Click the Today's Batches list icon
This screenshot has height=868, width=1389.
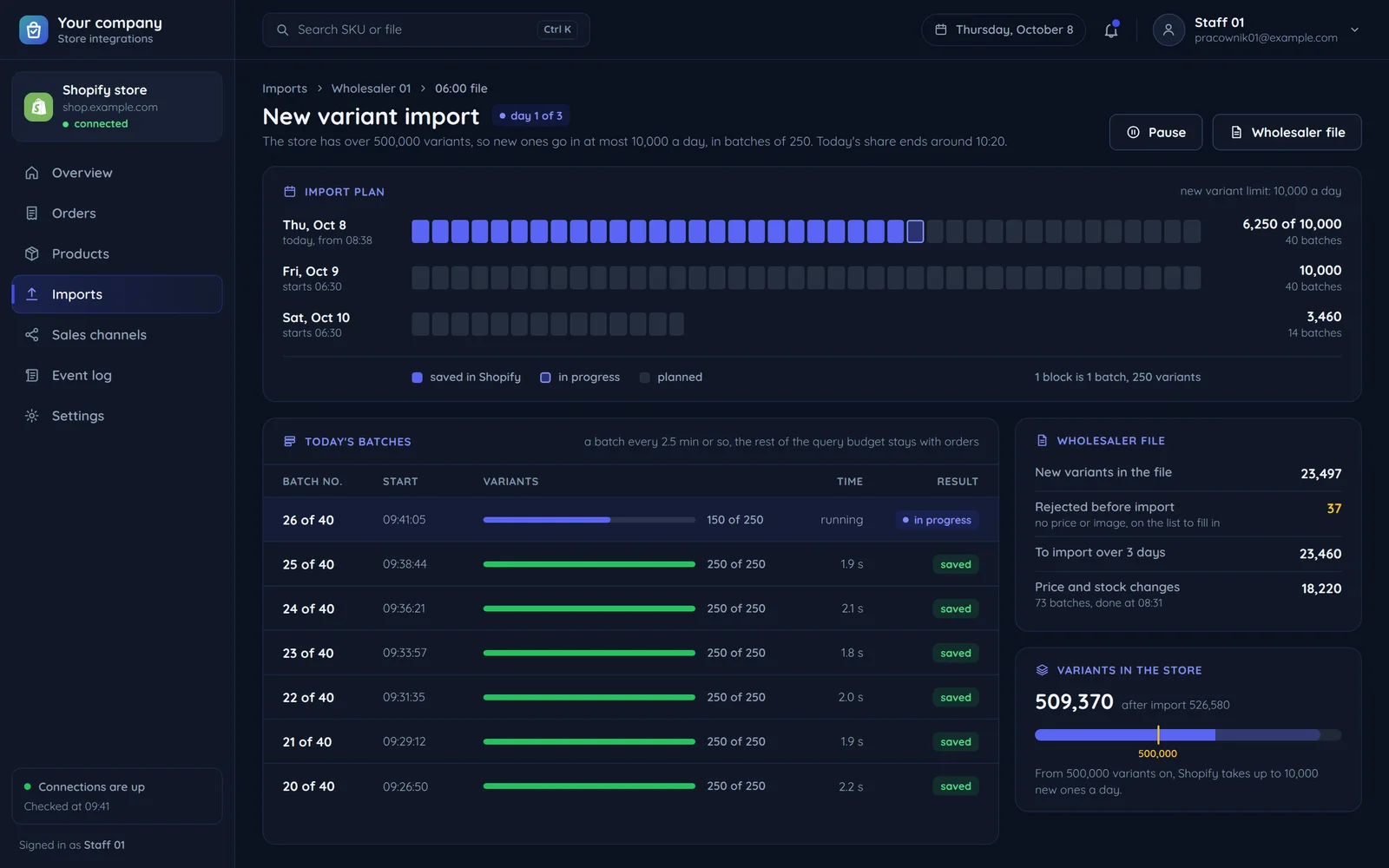(x=290, y=442)
